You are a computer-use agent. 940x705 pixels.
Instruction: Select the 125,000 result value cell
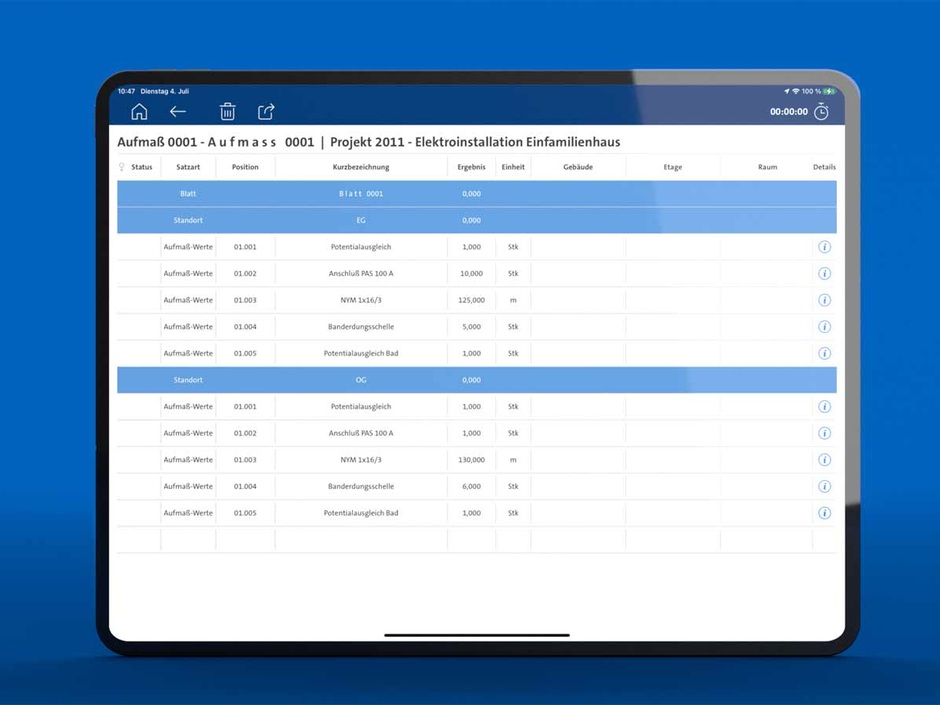[471, 300]
